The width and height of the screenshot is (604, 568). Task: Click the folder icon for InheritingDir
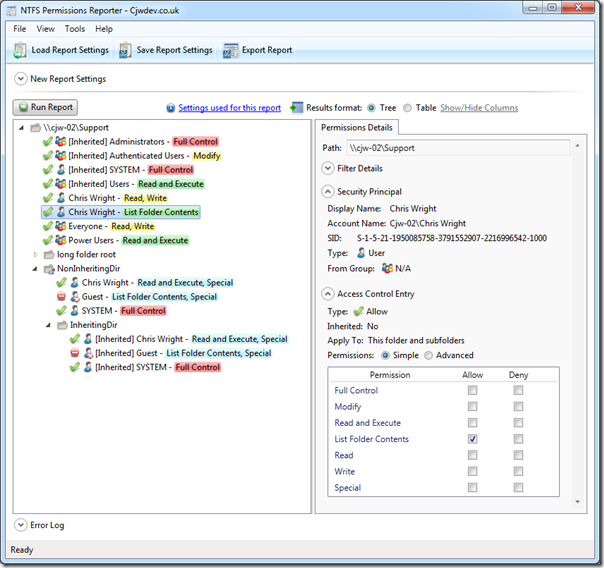[62, 325]
